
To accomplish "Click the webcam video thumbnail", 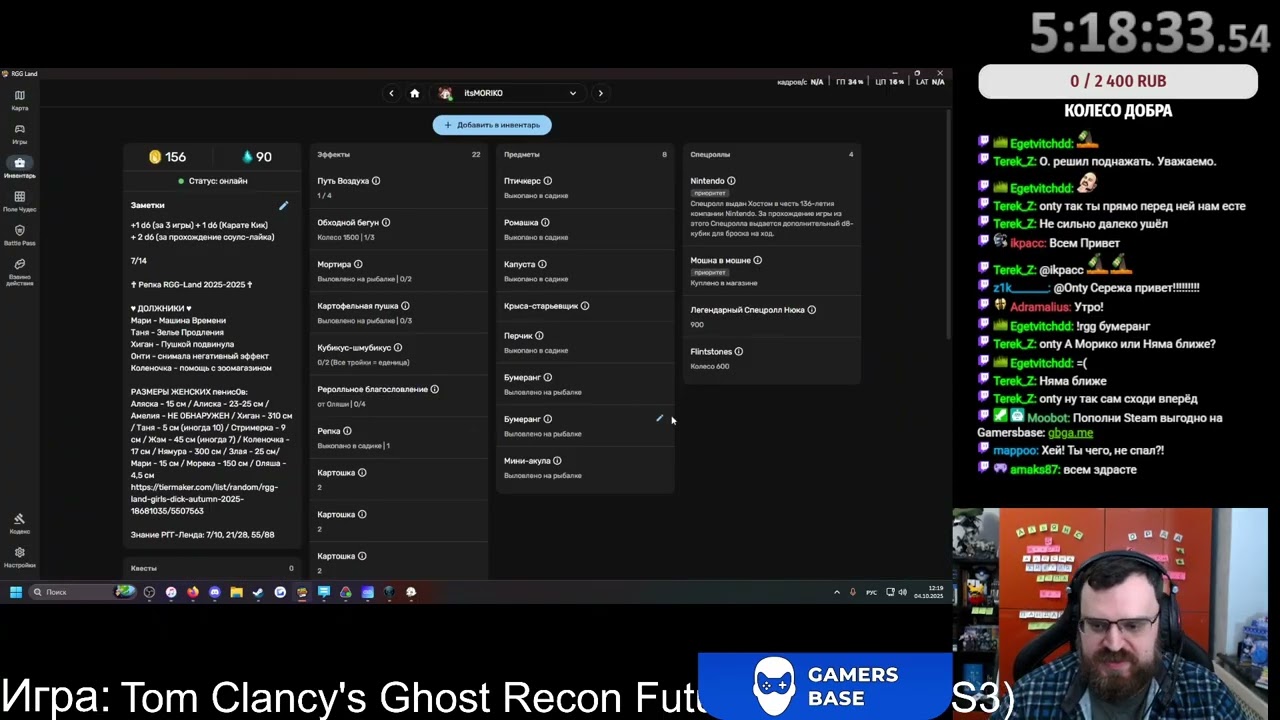I will tap(1110, 614).
